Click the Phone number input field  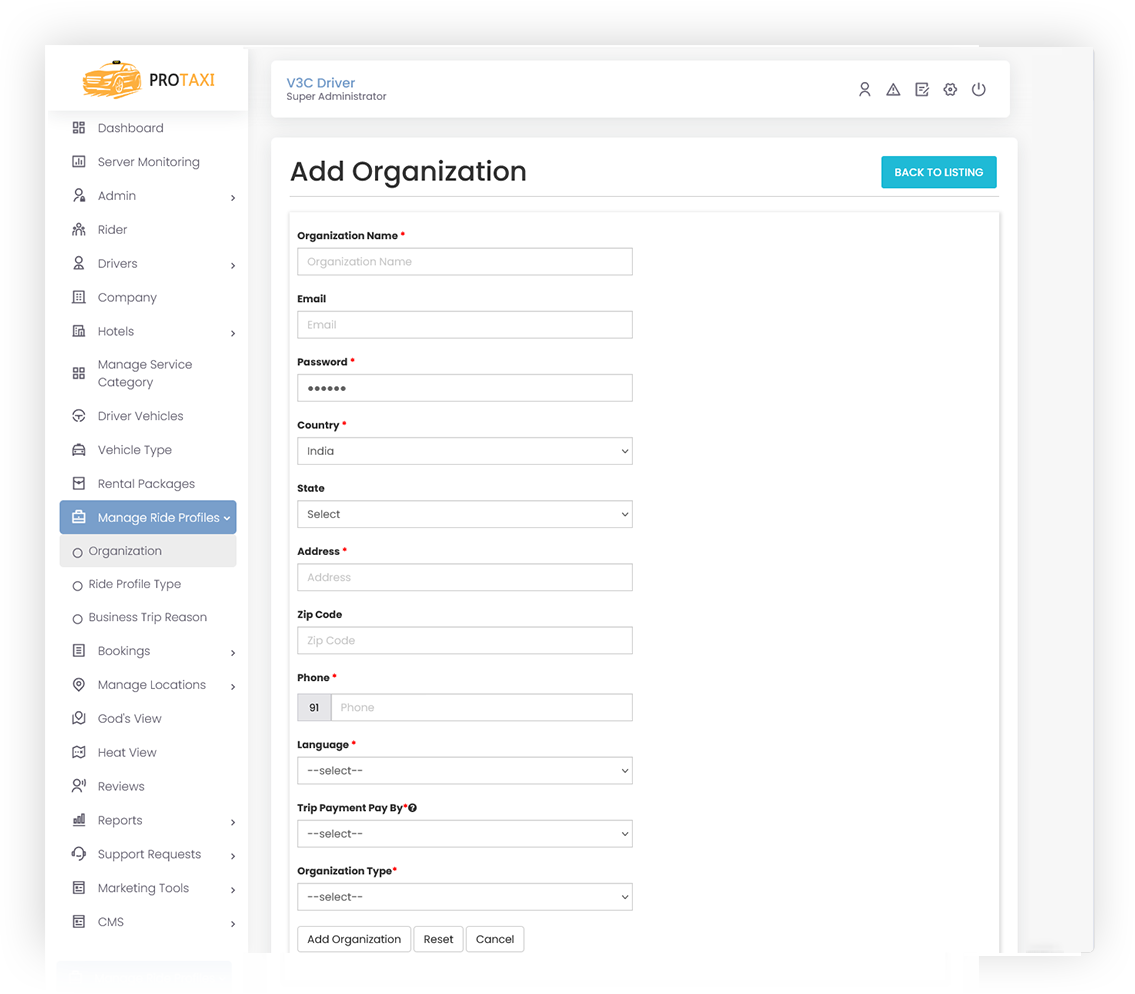(481, 707)
